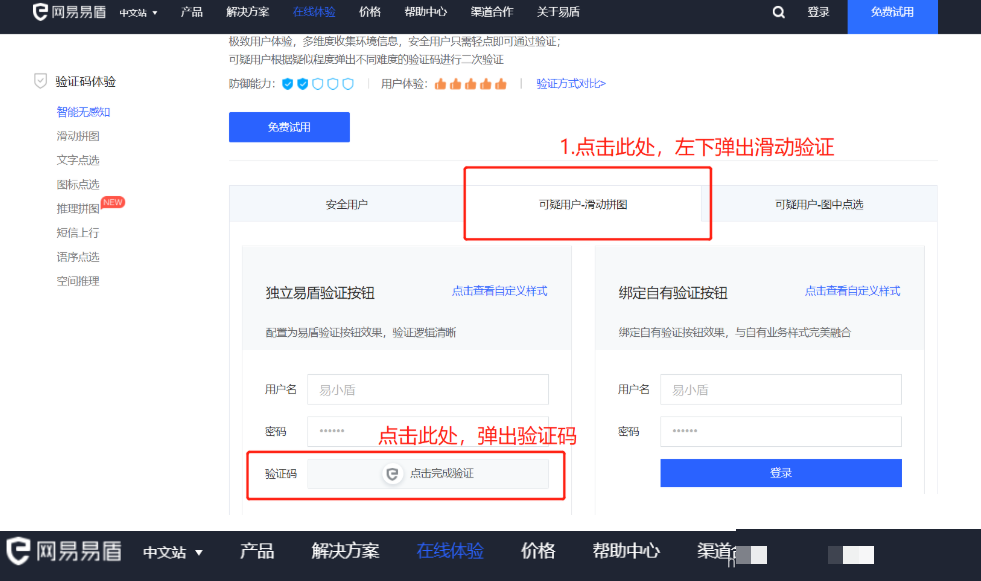
Task: Click the NEW badge next to 推理拼图
Action: coord(112,202)
